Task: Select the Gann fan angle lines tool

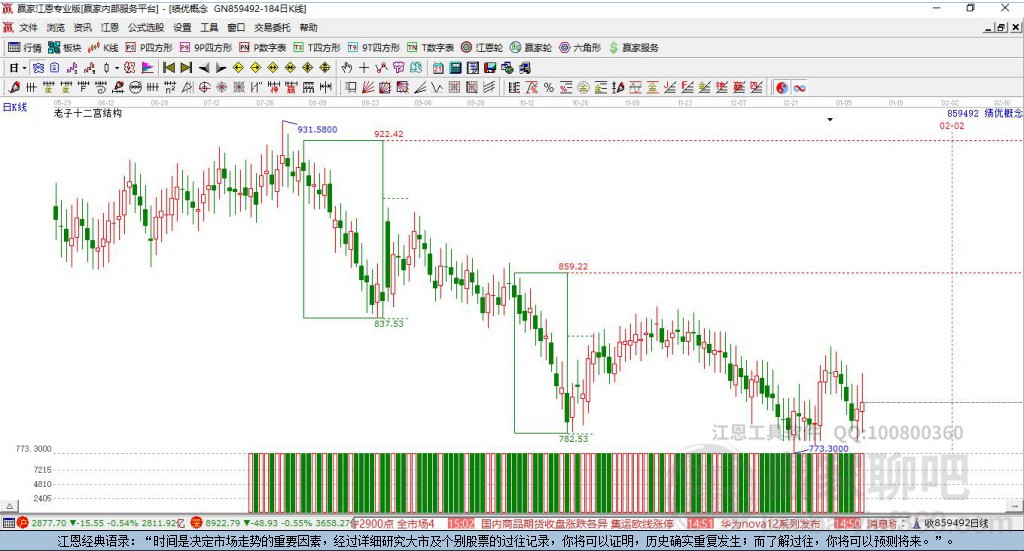Action: pyautogui.click(x=368, y=87)
